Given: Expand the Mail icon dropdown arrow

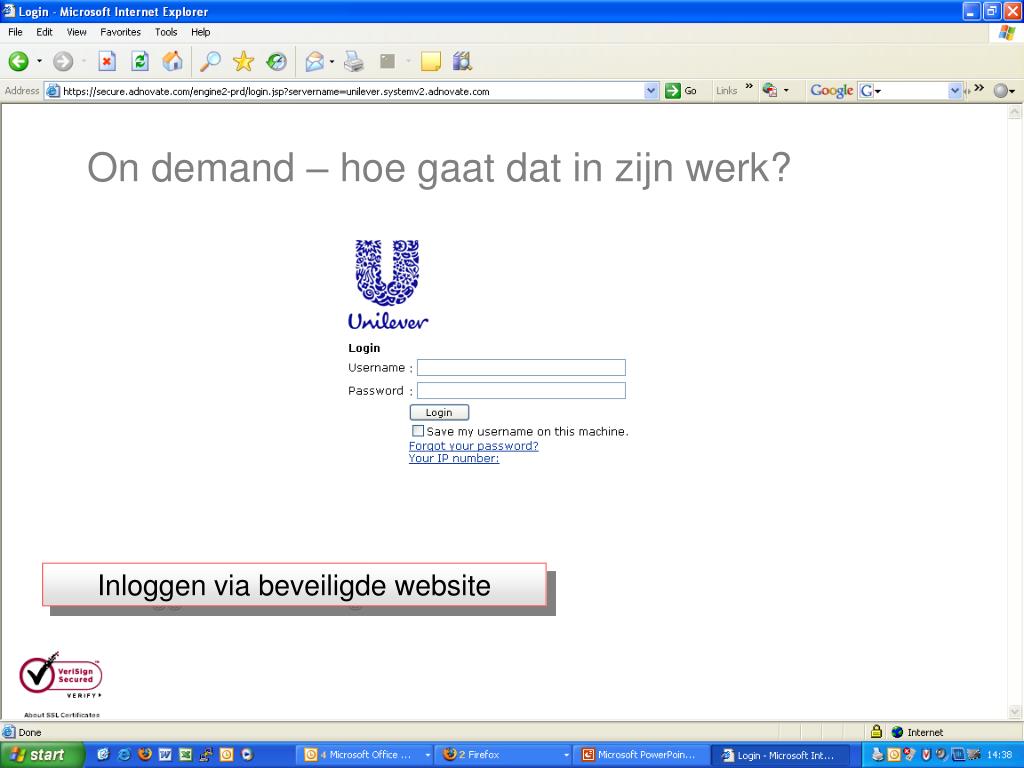Looking at the screenshot, I should coord(332,62).
